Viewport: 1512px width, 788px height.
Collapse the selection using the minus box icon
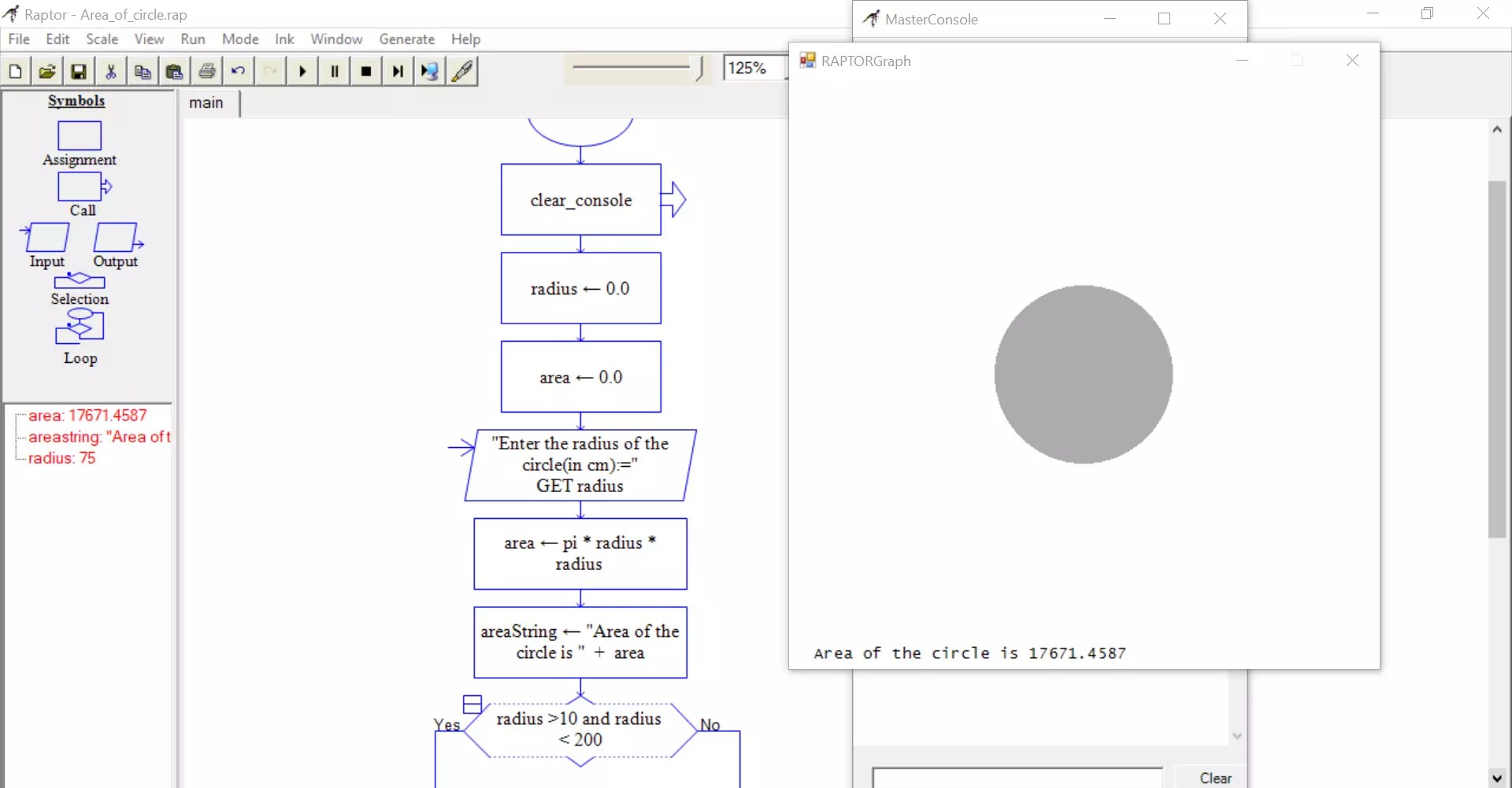point(472,704)
